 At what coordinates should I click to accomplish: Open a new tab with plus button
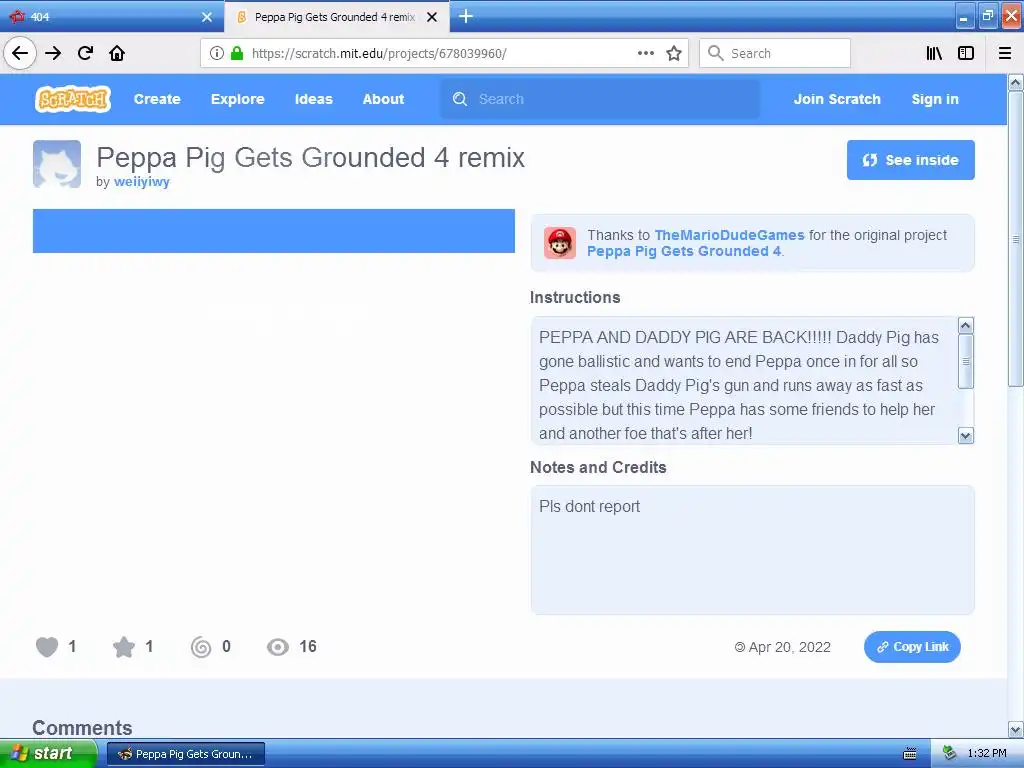(466, 16)
